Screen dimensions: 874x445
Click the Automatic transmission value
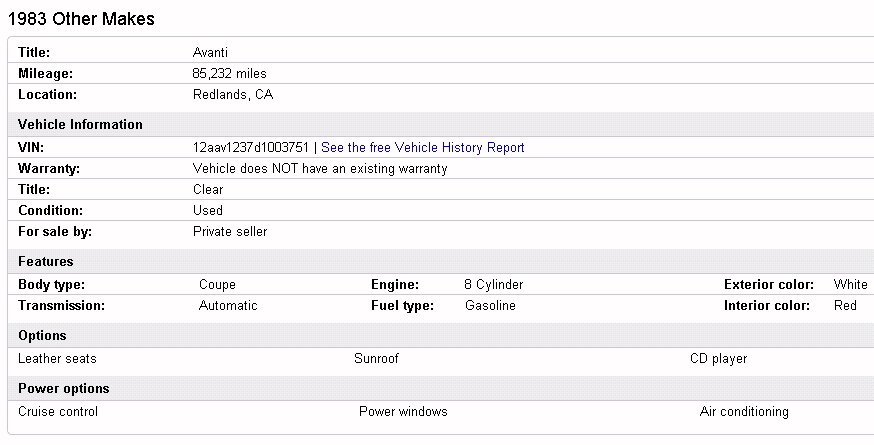pos(228,306)
